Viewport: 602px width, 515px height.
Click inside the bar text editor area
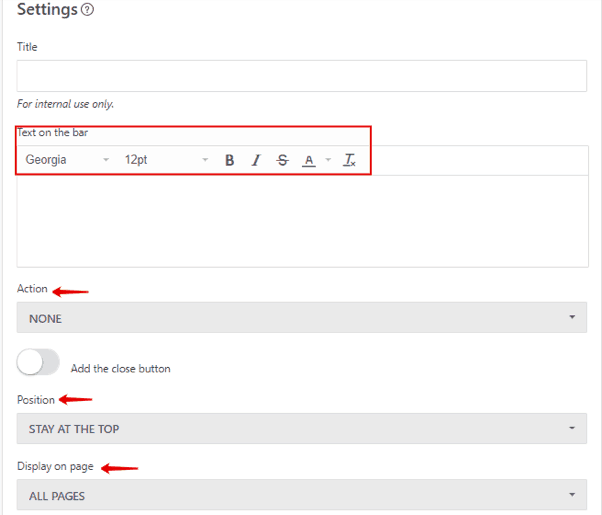click(x=301, y=220)
